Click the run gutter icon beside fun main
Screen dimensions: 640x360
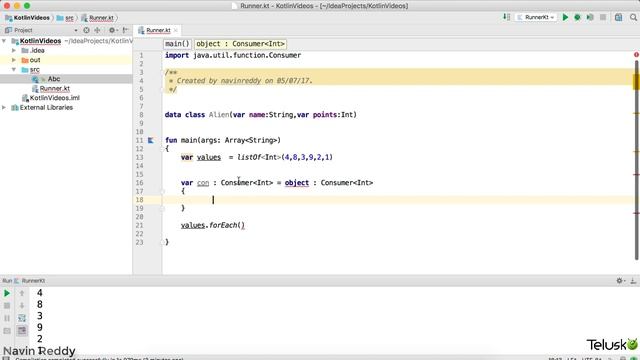point(151,140)
